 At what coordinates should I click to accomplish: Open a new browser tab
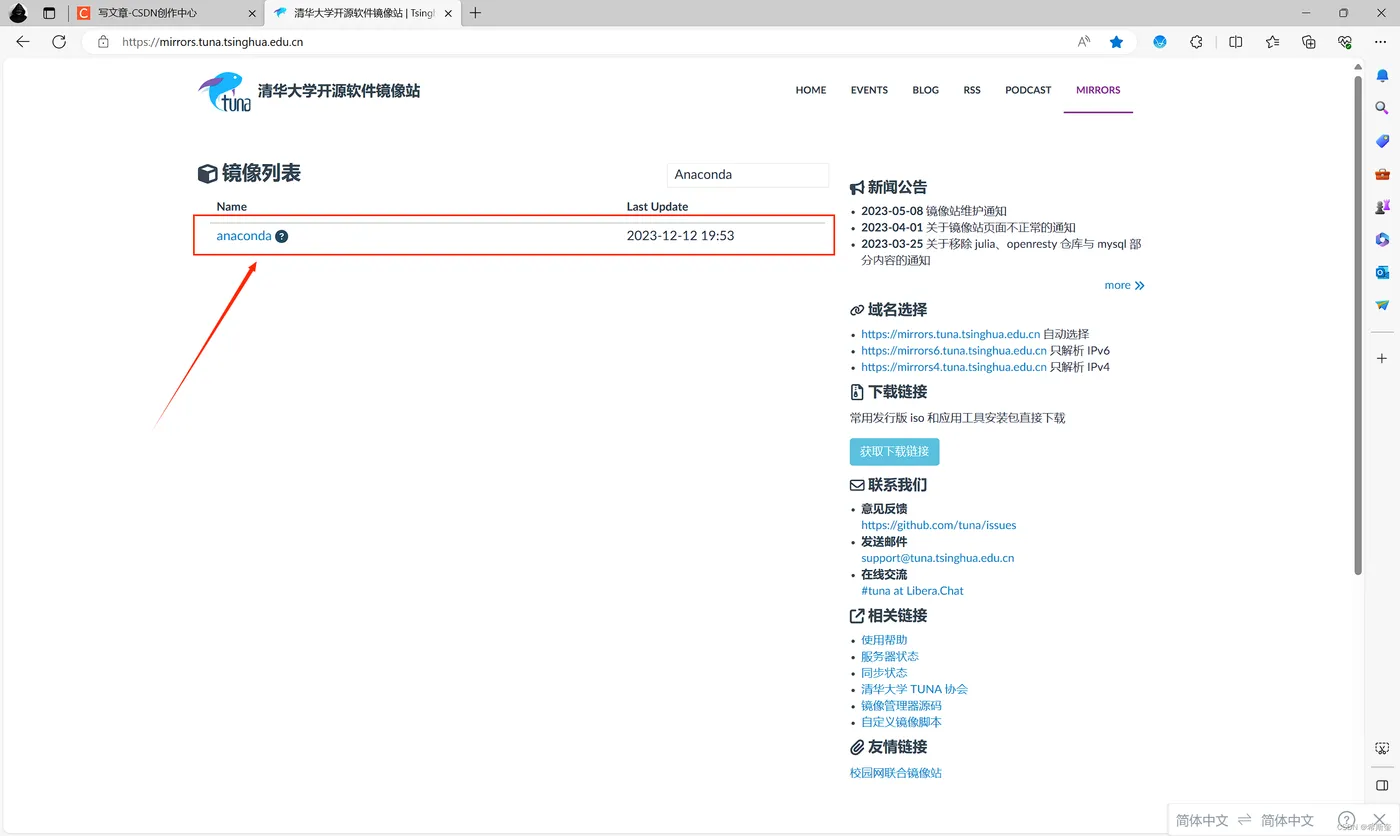475,13
